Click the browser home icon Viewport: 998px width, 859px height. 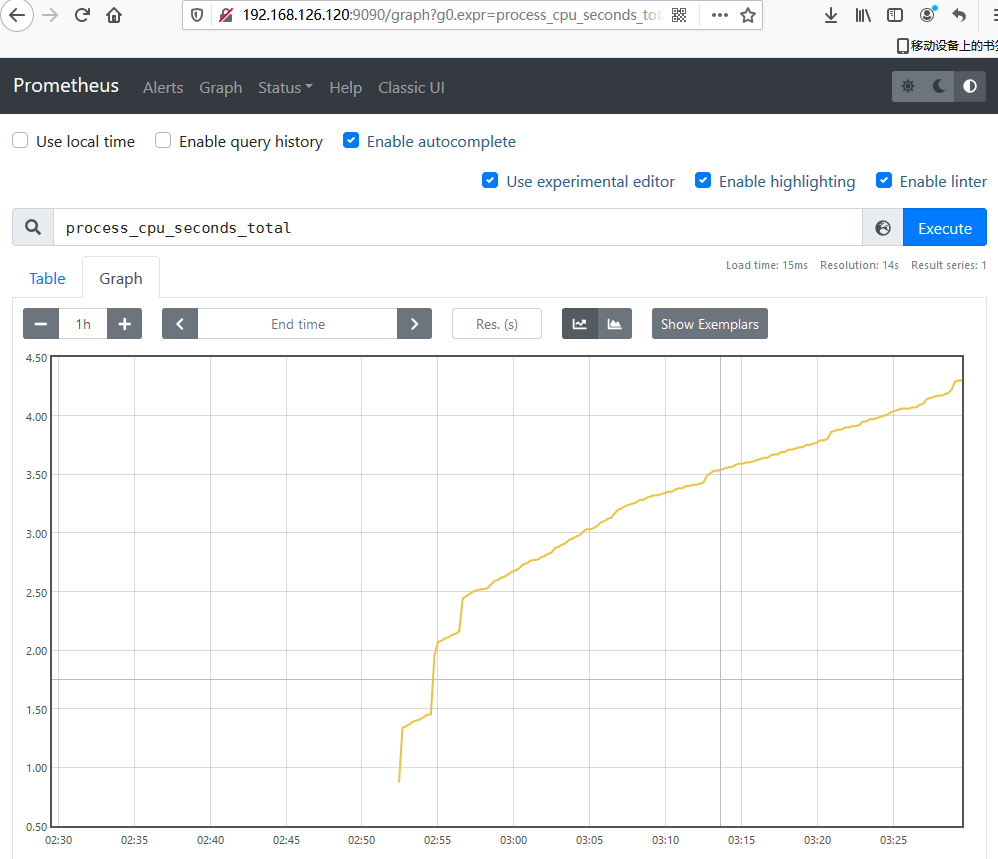113,15
